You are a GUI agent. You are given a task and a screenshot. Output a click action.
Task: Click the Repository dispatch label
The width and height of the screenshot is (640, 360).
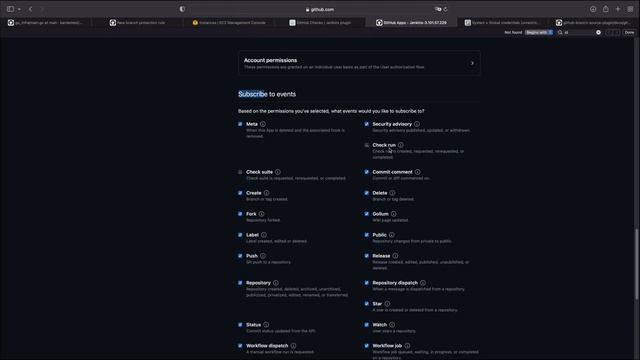coord(395,283)
